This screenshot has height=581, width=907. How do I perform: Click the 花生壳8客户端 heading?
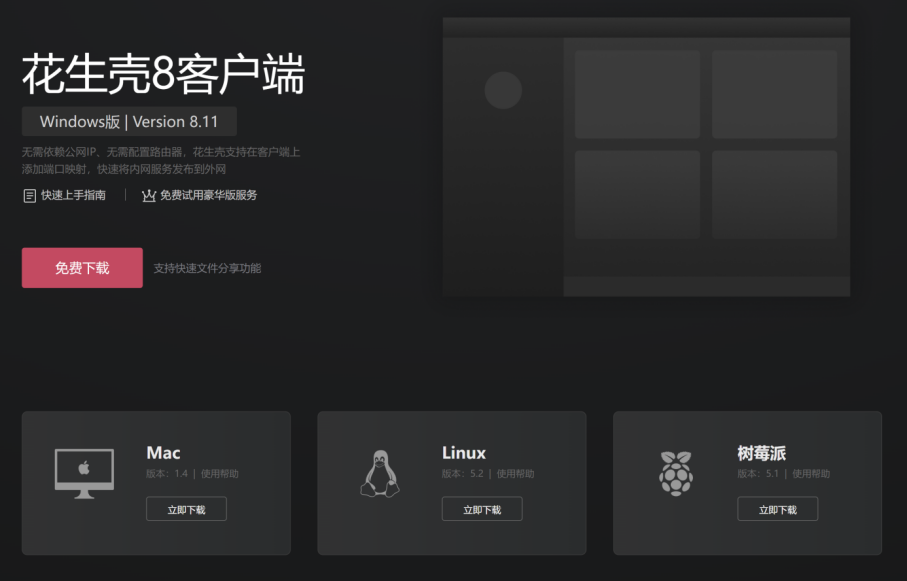tap(163, 74)
